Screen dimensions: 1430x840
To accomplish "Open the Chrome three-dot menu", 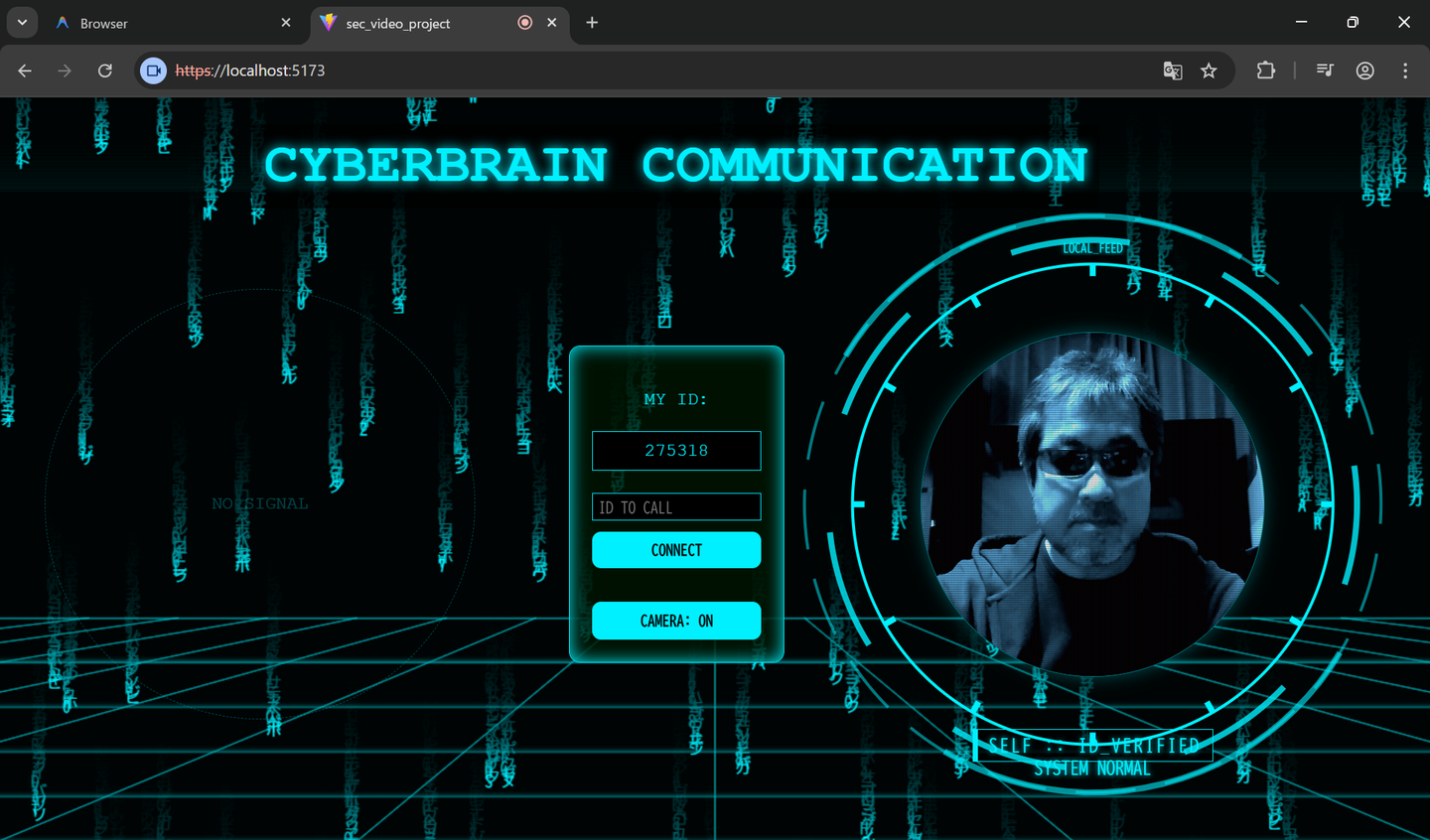I will 1404,70.
